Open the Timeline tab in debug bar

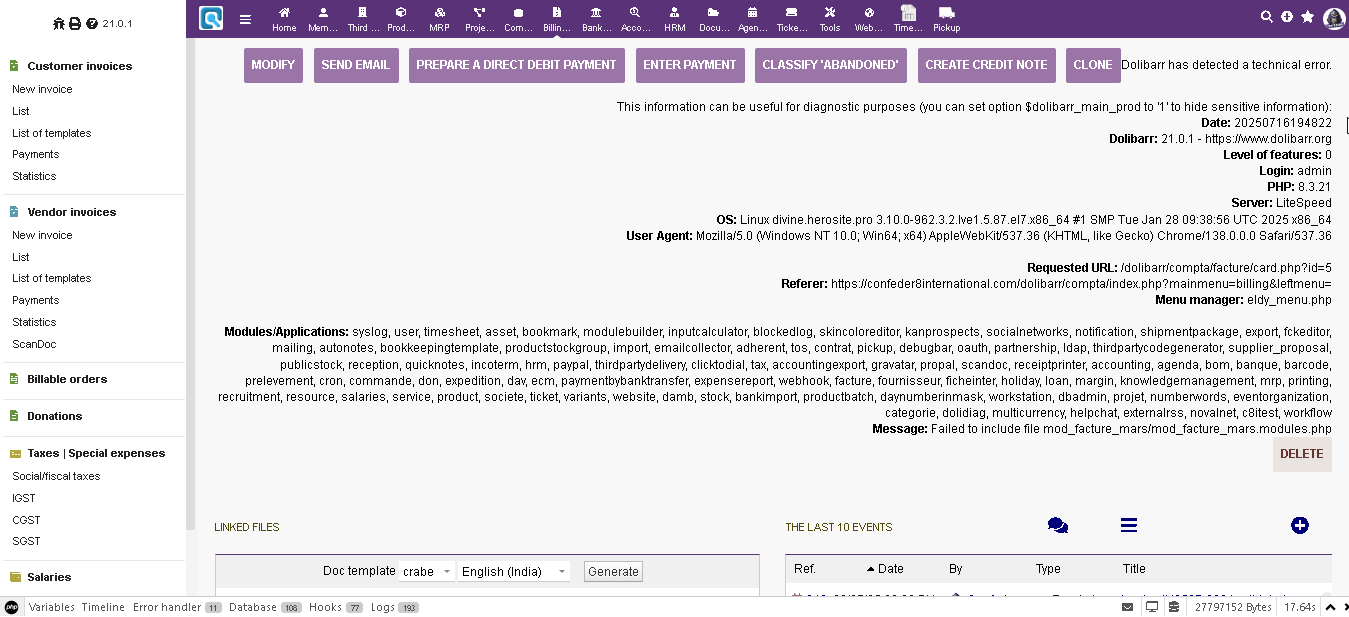pyautogui.click(x=103, y=607)
